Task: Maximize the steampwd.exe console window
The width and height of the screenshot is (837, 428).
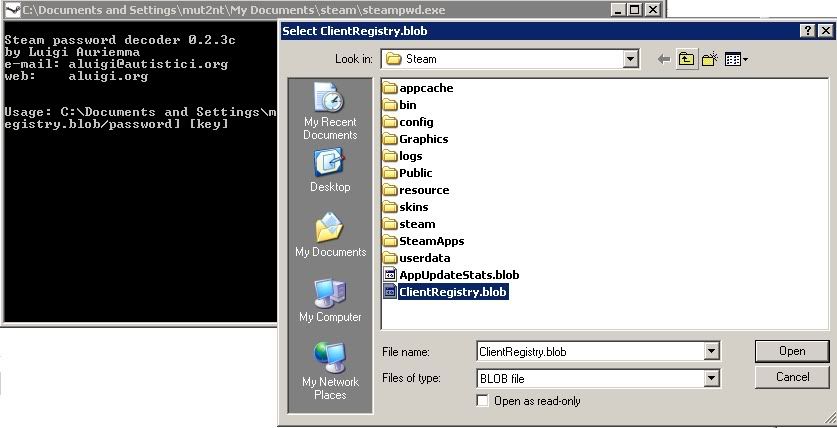Action: (634, 10)
